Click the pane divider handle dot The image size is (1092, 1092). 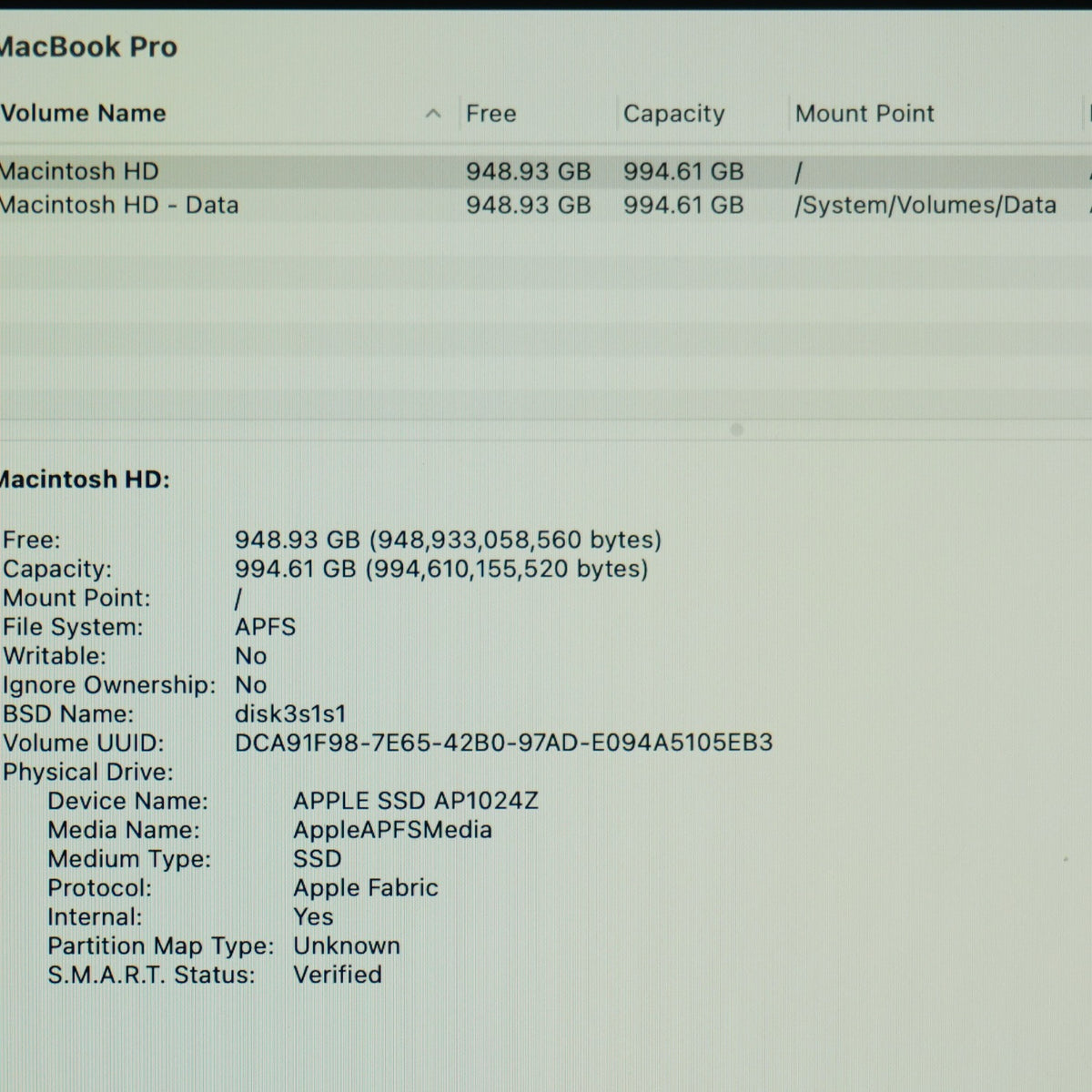(737, 430)
